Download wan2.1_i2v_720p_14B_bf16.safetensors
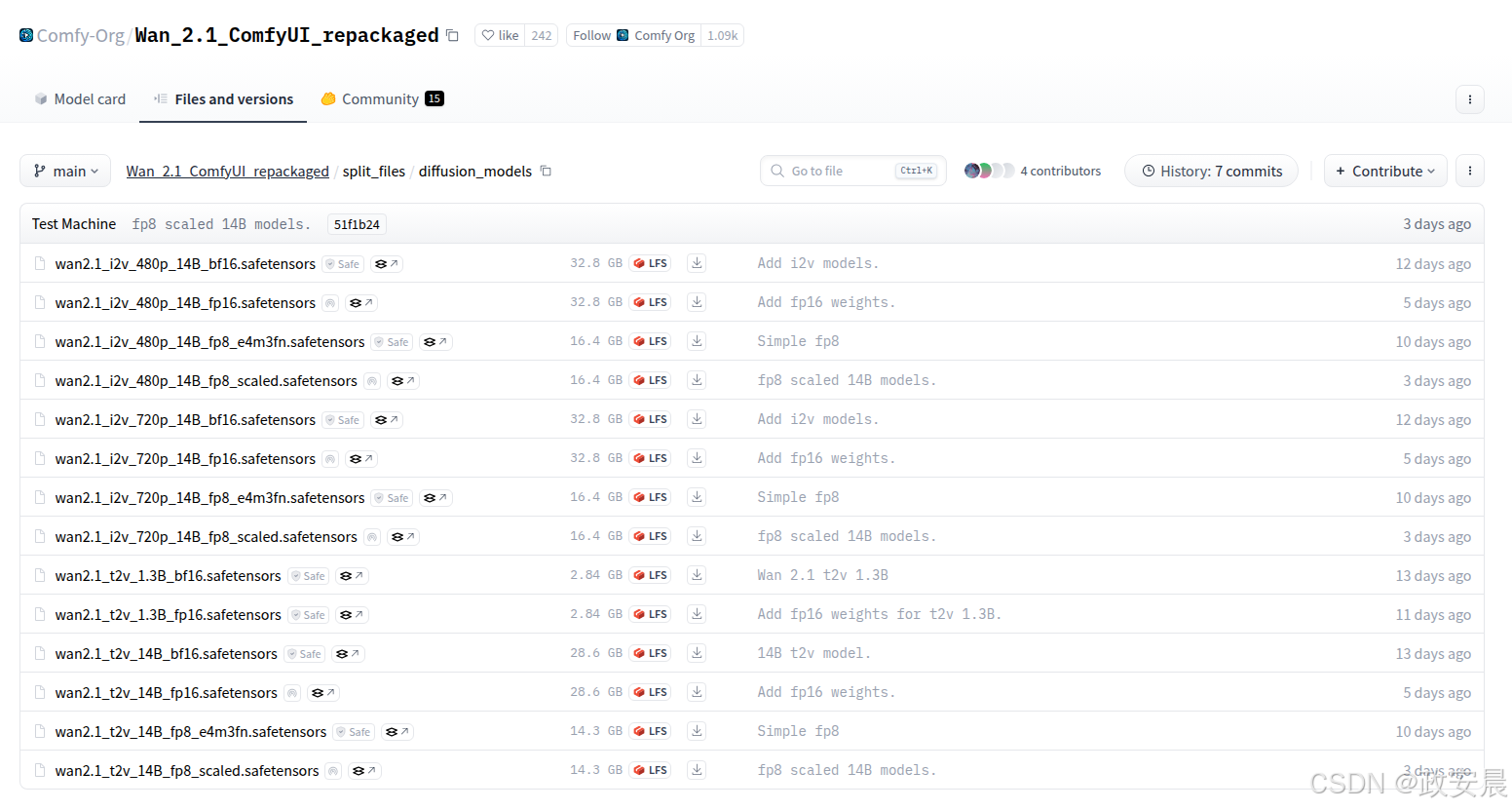1512x810 pixels. (697, 419)
